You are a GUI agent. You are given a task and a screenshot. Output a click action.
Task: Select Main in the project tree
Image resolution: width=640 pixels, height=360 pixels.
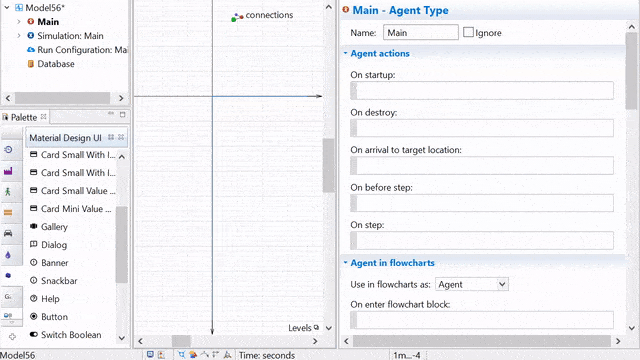(48, 22)
